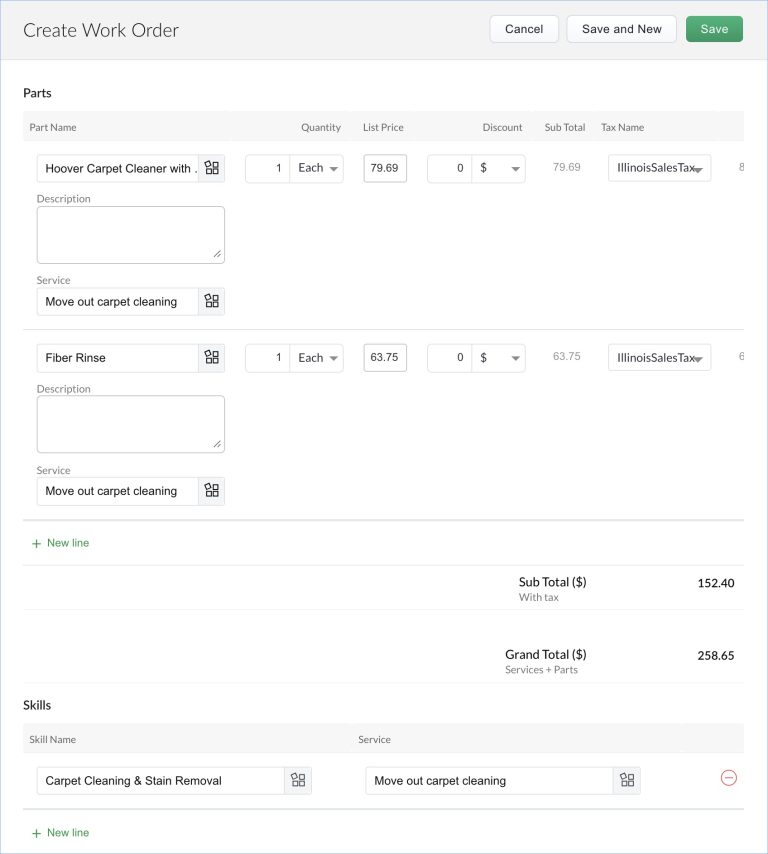
Task: Open service lookup under Hoover Carpet Cleaner part
Action: pyautogui.click(x=211, y=301)
